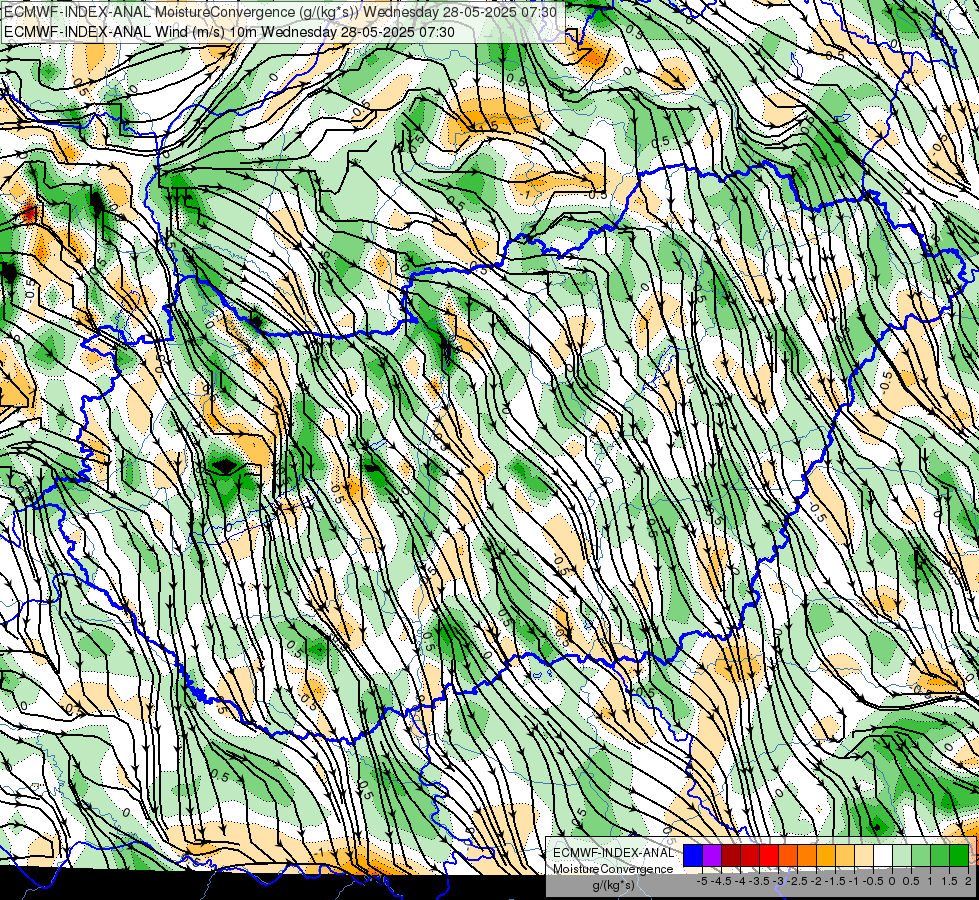Click the light orange swatch between -1.5 and -1
The height and width of the screenshot is (900, 979).
coord(845,855)
